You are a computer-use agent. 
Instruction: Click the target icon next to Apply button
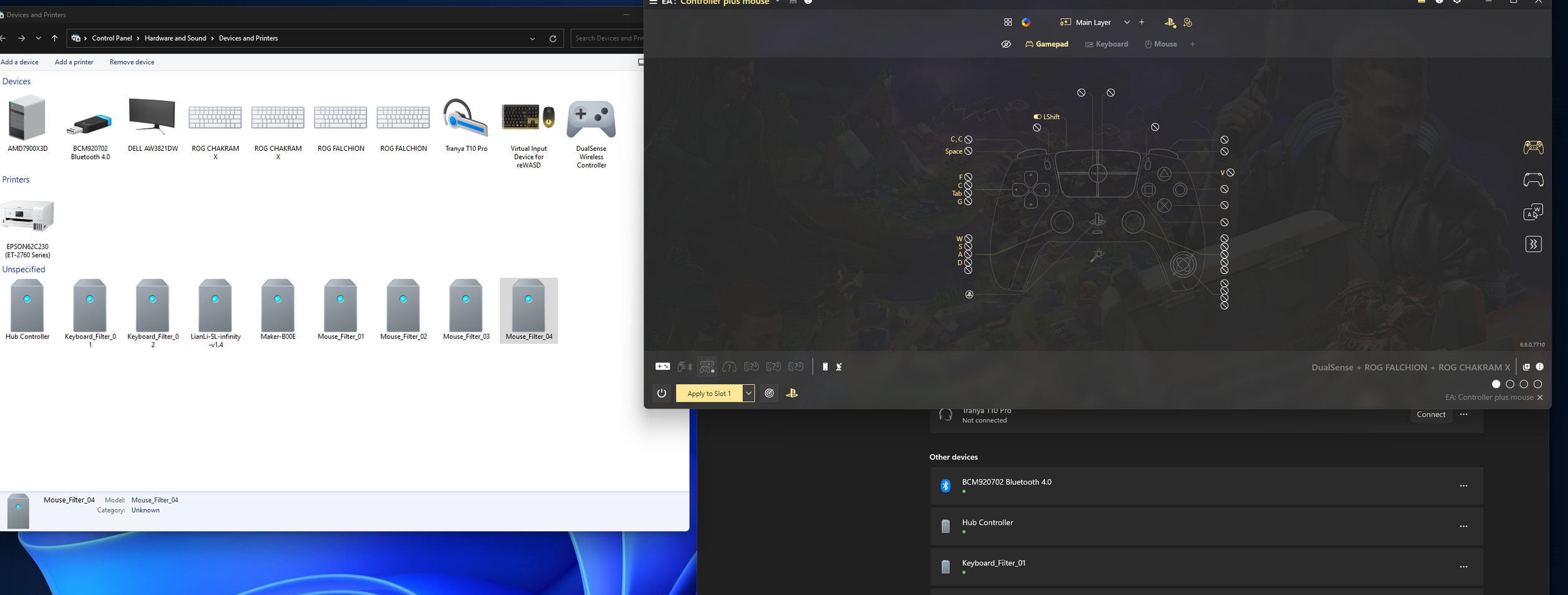click(770, 394)
